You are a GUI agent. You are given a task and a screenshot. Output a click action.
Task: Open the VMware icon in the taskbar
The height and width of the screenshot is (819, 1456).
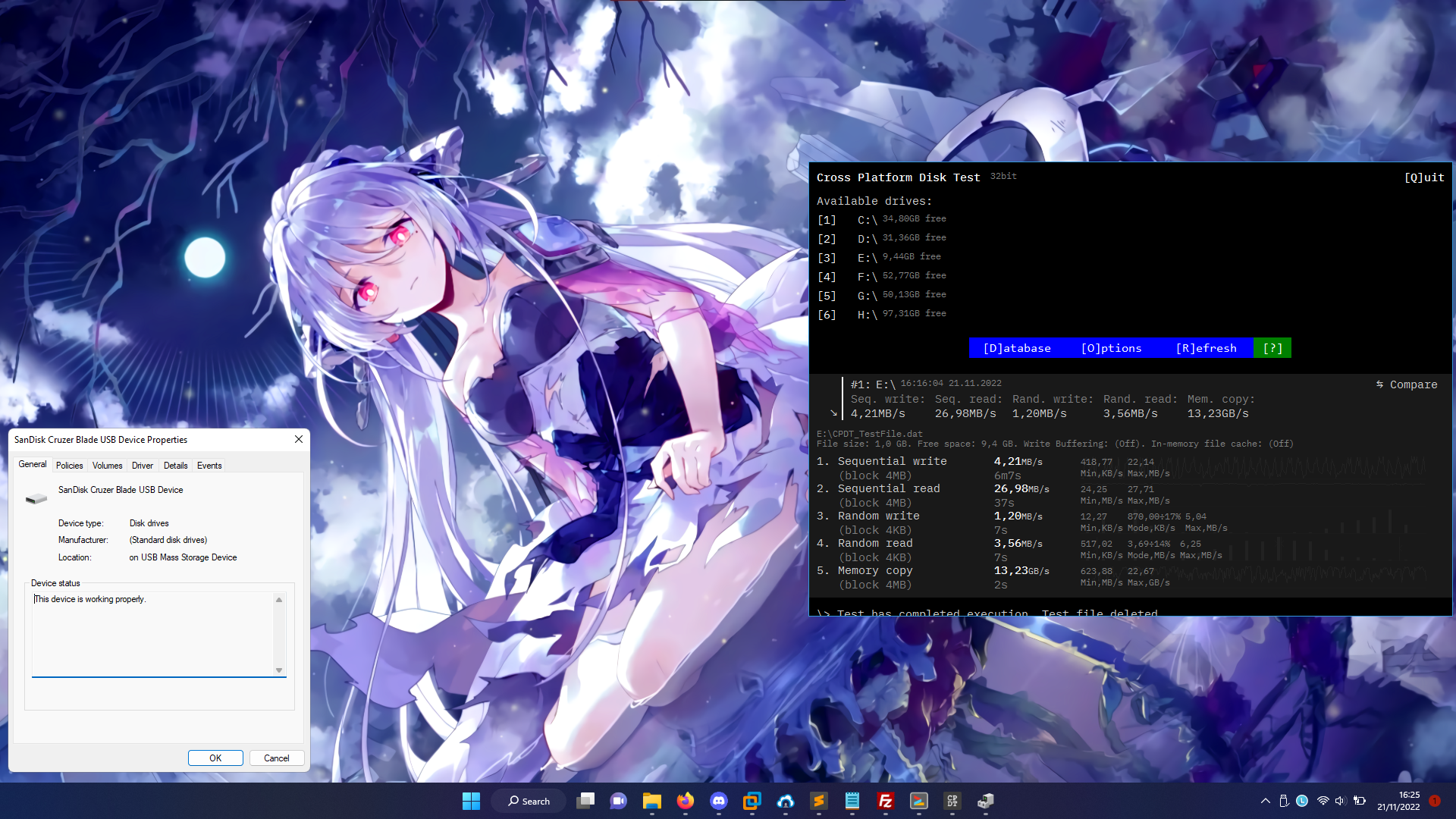tap(752, 801)
